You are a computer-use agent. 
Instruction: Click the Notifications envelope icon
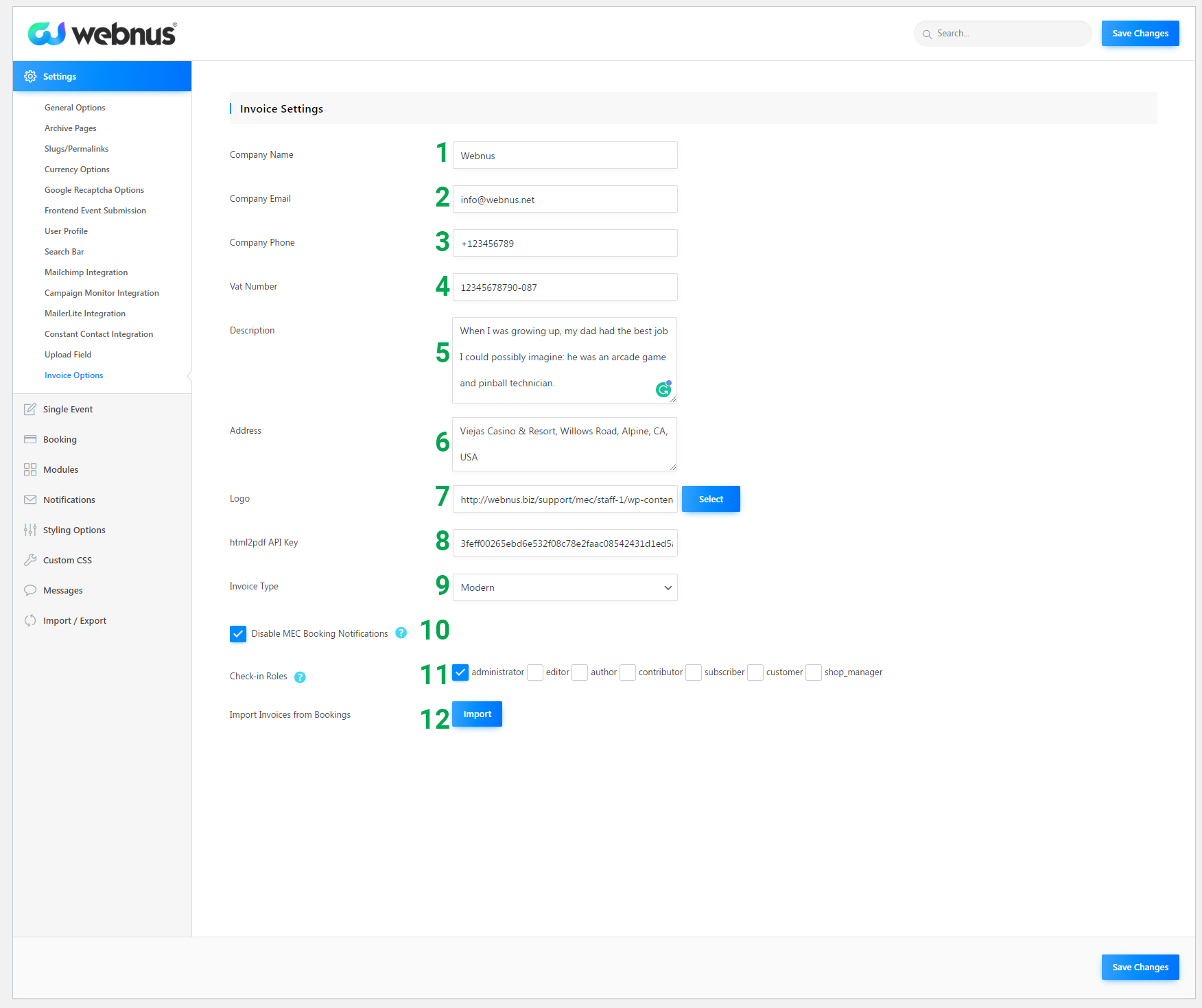point(30,500)
